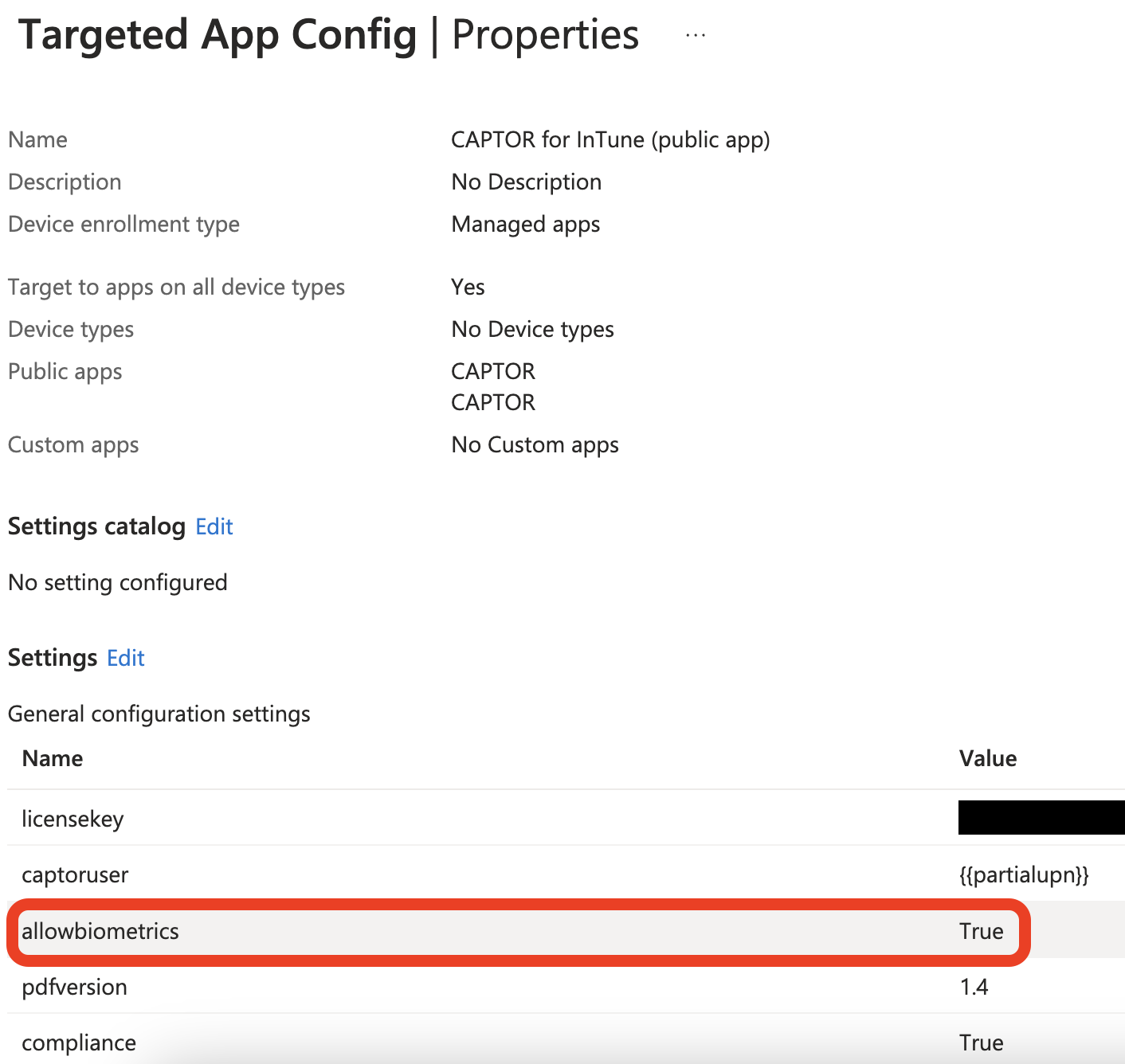Click the Value column header

click(988, 758)
